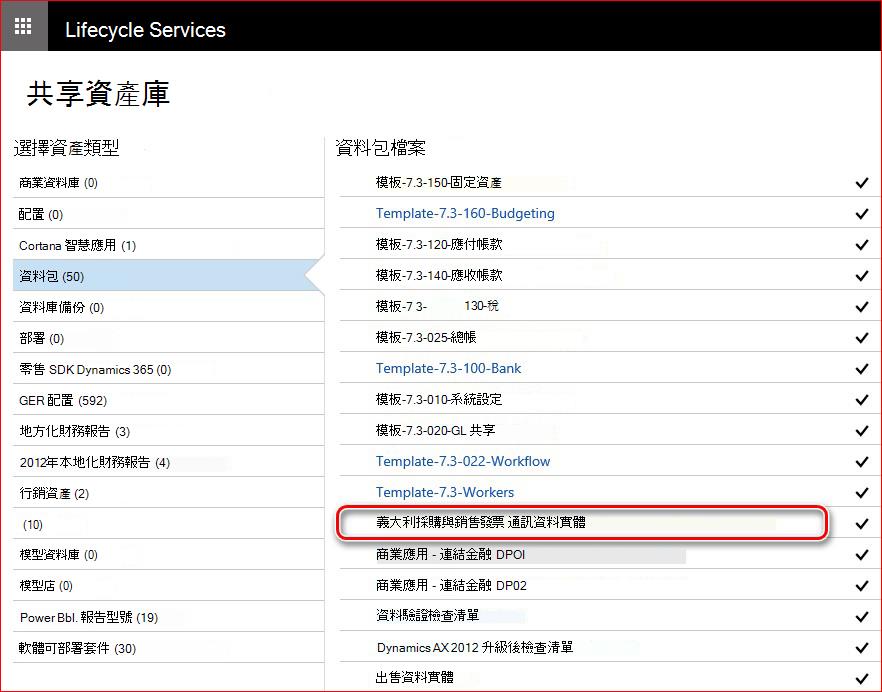Open 模板-7.3-120-應付帳款 package

tap(439, 244)
